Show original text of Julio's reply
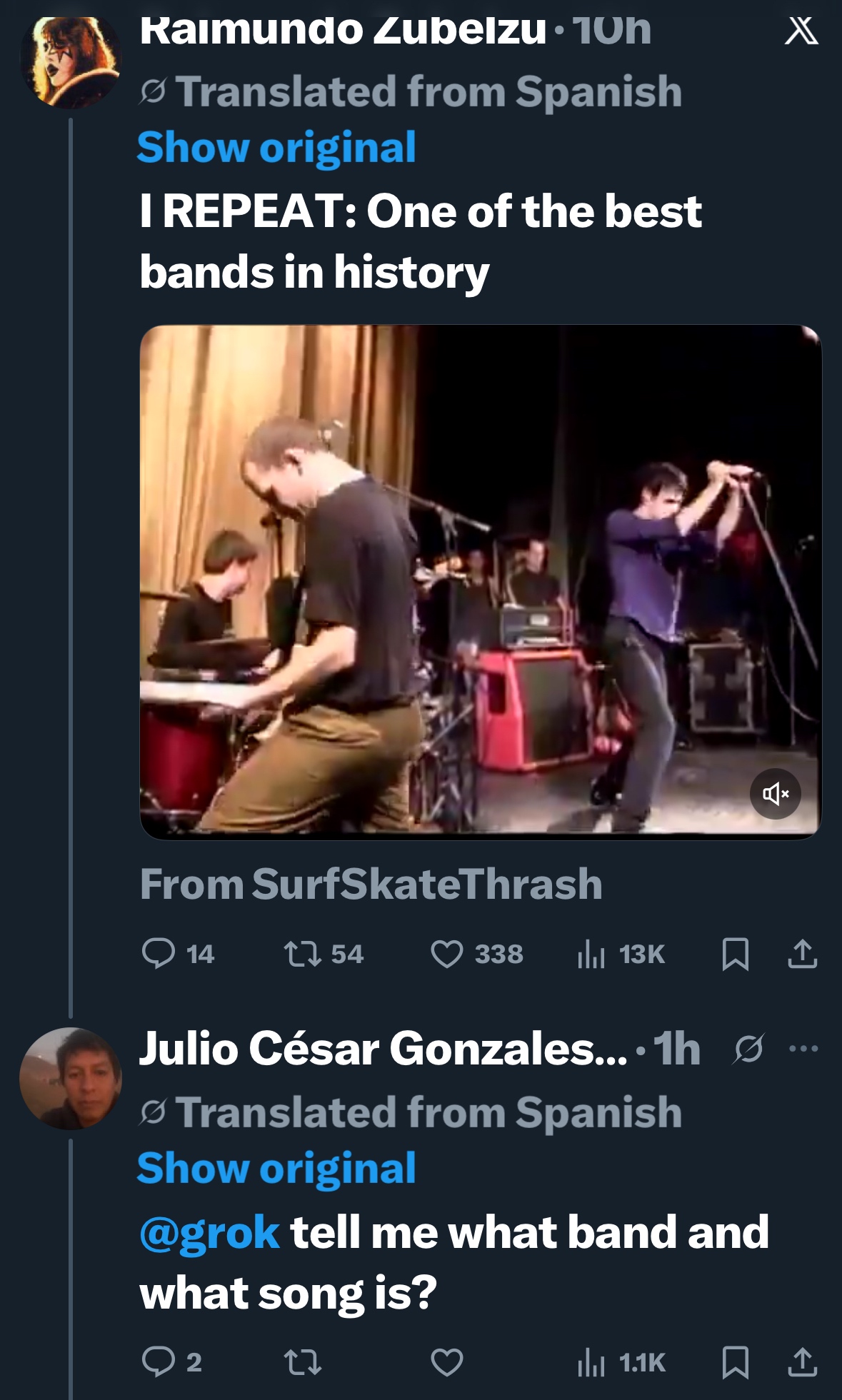 tap(276, 1169)
